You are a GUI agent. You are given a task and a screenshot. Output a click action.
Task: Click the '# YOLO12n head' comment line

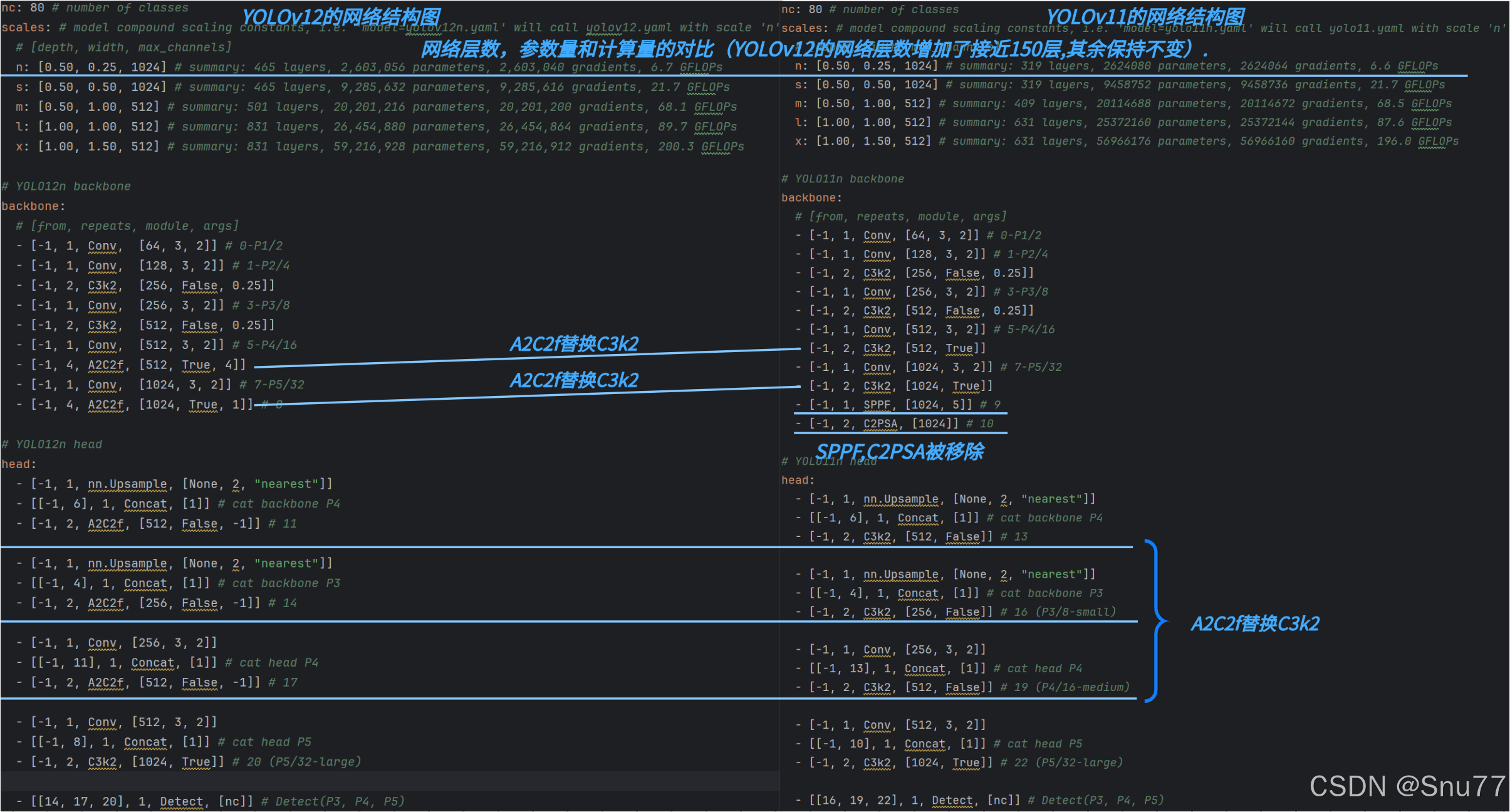[51, 444]
